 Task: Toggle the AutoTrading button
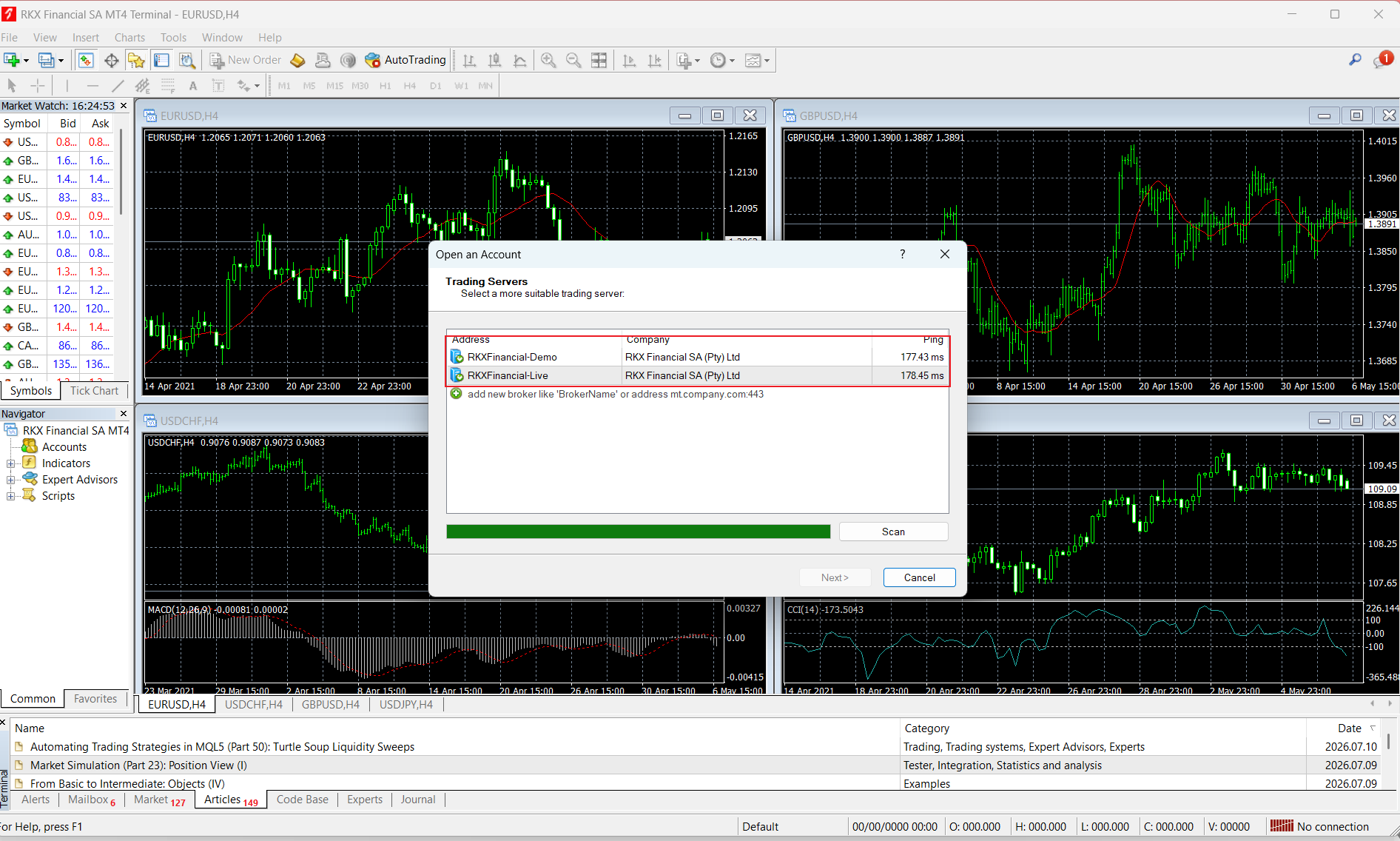click(405, 60)
